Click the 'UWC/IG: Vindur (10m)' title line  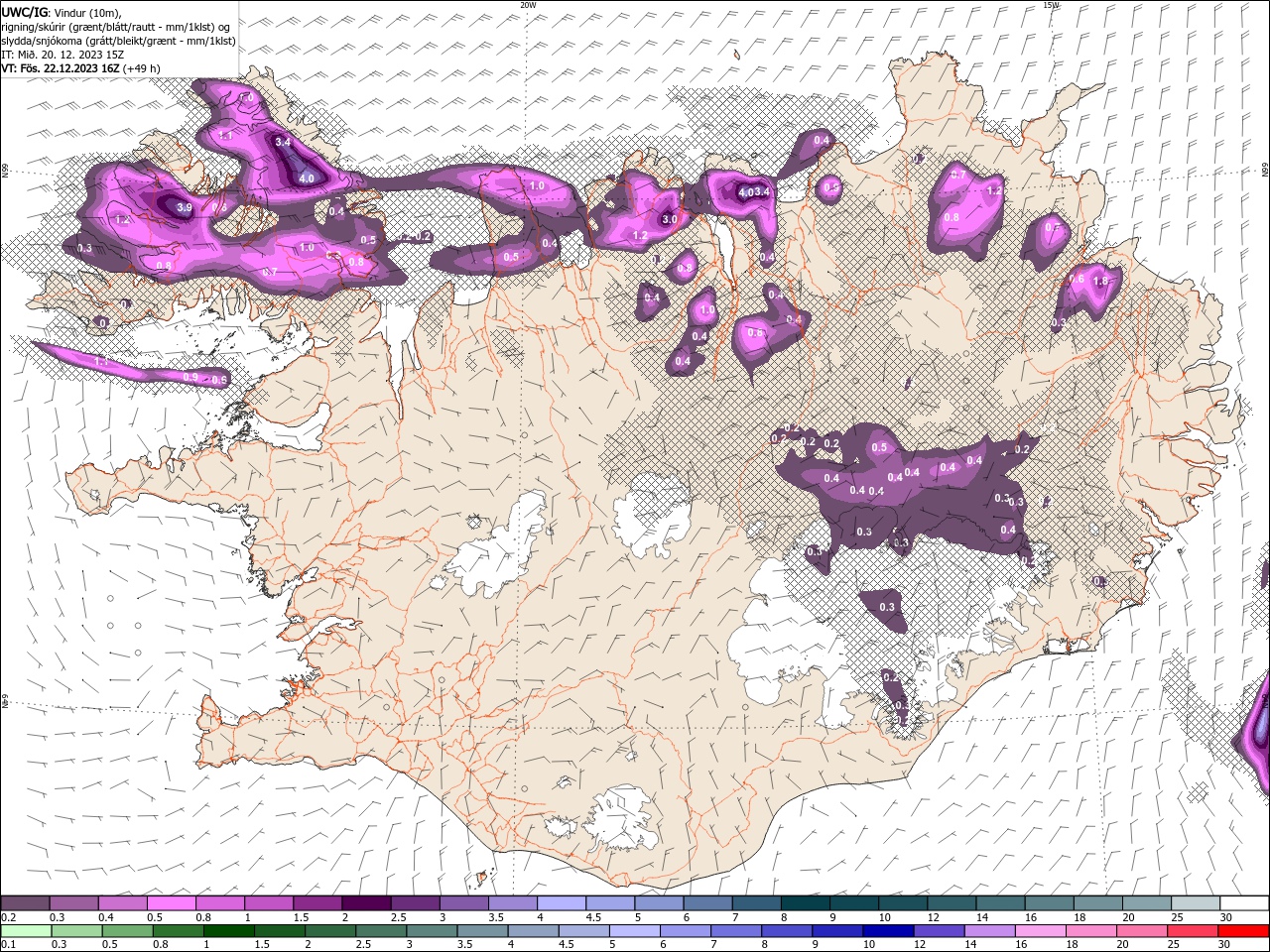click(61, 12)
